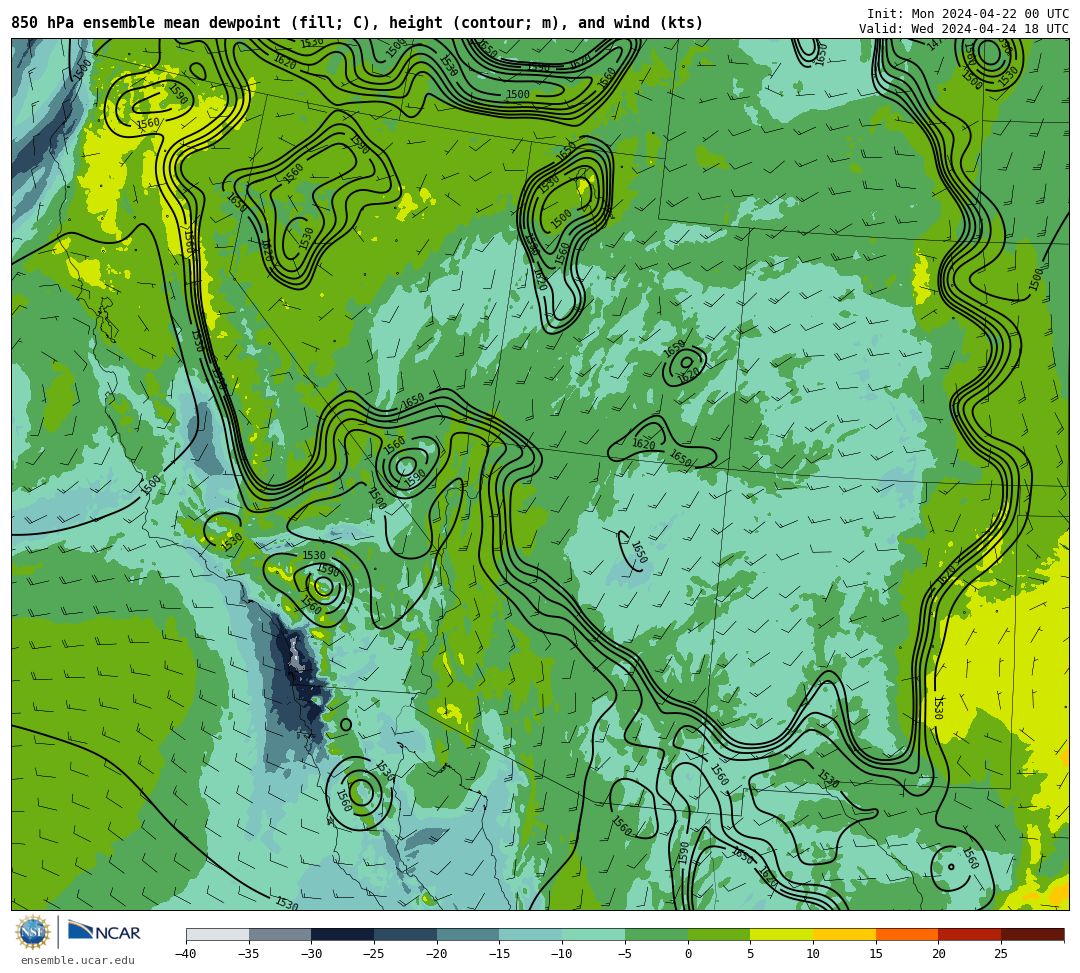Pick the yellow-green 5 to 10 swatch
1080x973 pixels.
click(782, 934)
